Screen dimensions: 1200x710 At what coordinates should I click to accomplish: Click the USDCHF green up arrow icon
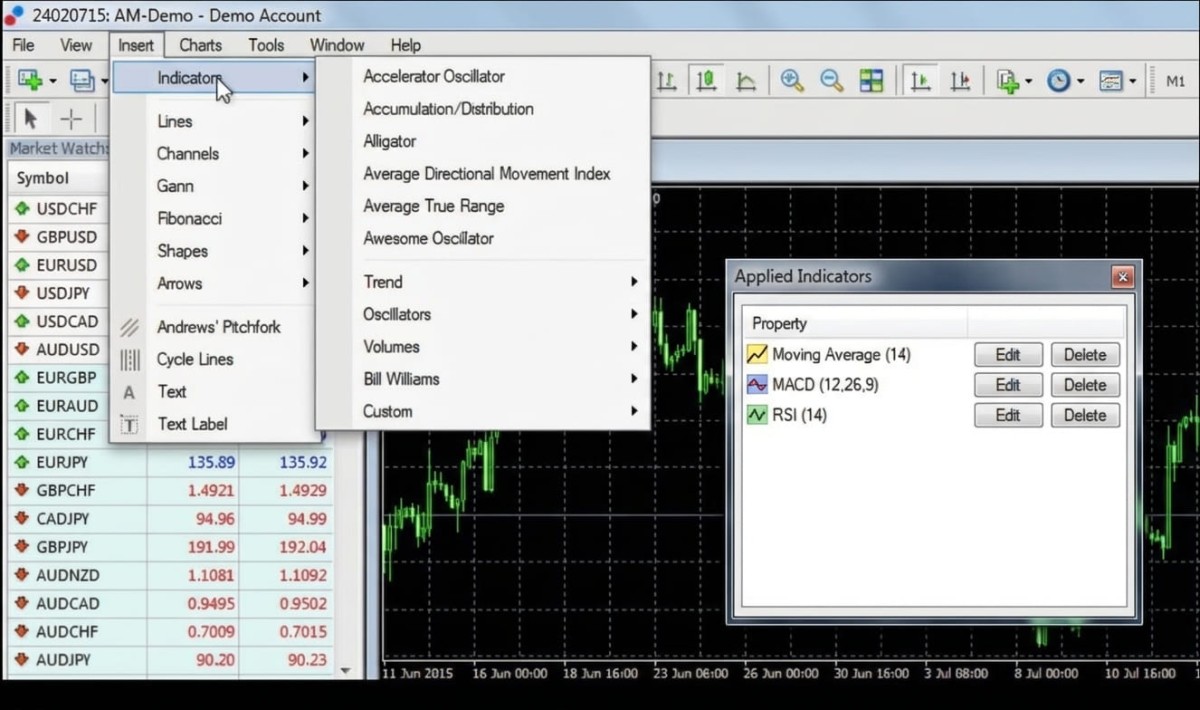(21, 209)
